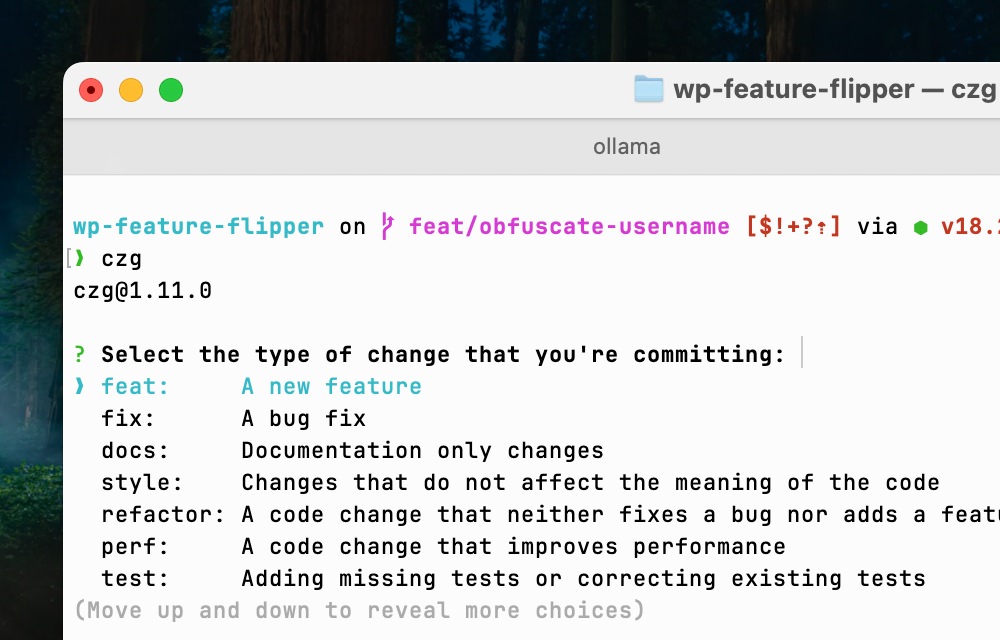
Task: Click the folder icon in the title bar
Action: 649,90
